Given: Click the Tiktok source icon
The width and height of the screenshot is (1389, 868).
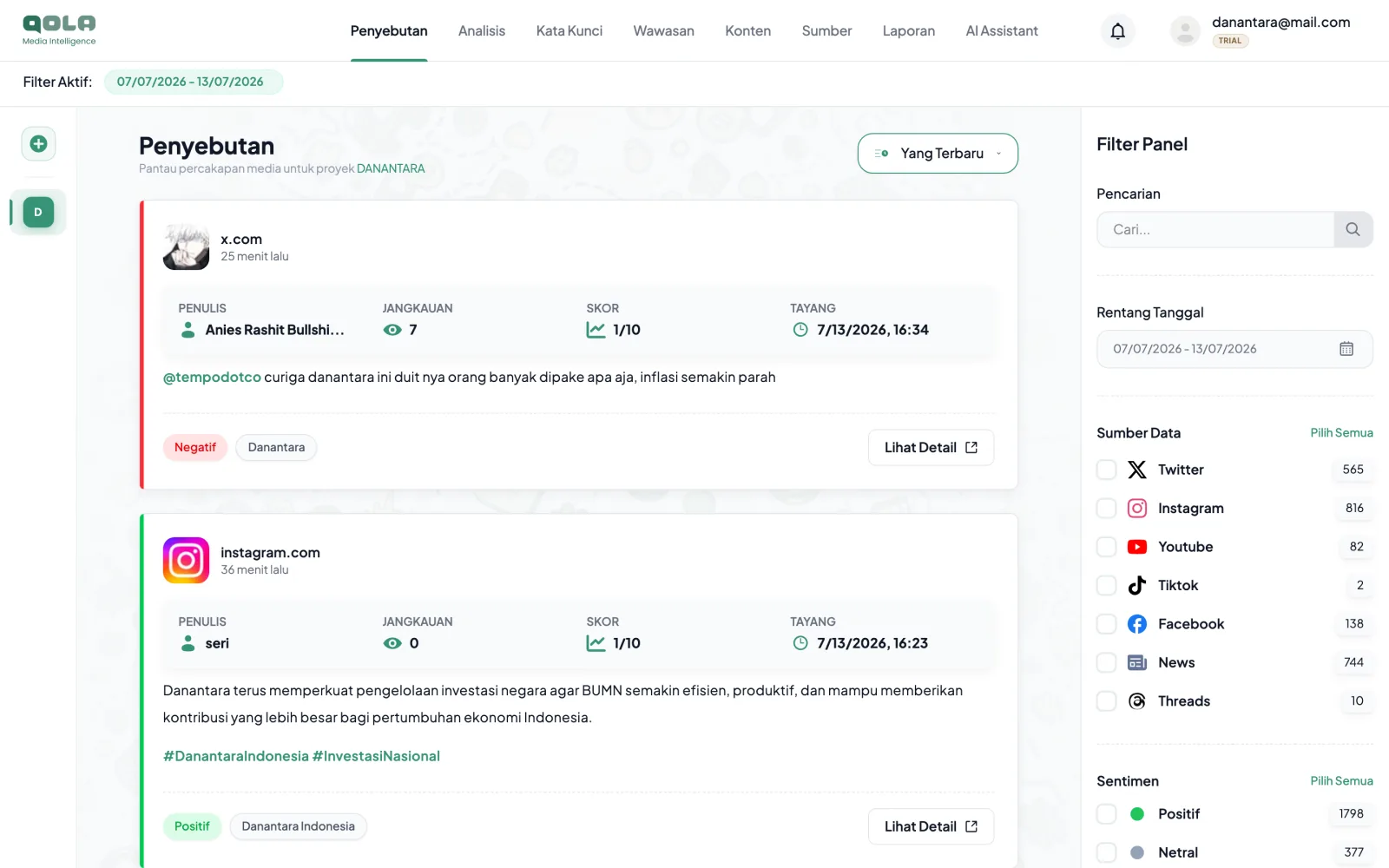Looking at the screenshot, I should [x=1137, y=585].
